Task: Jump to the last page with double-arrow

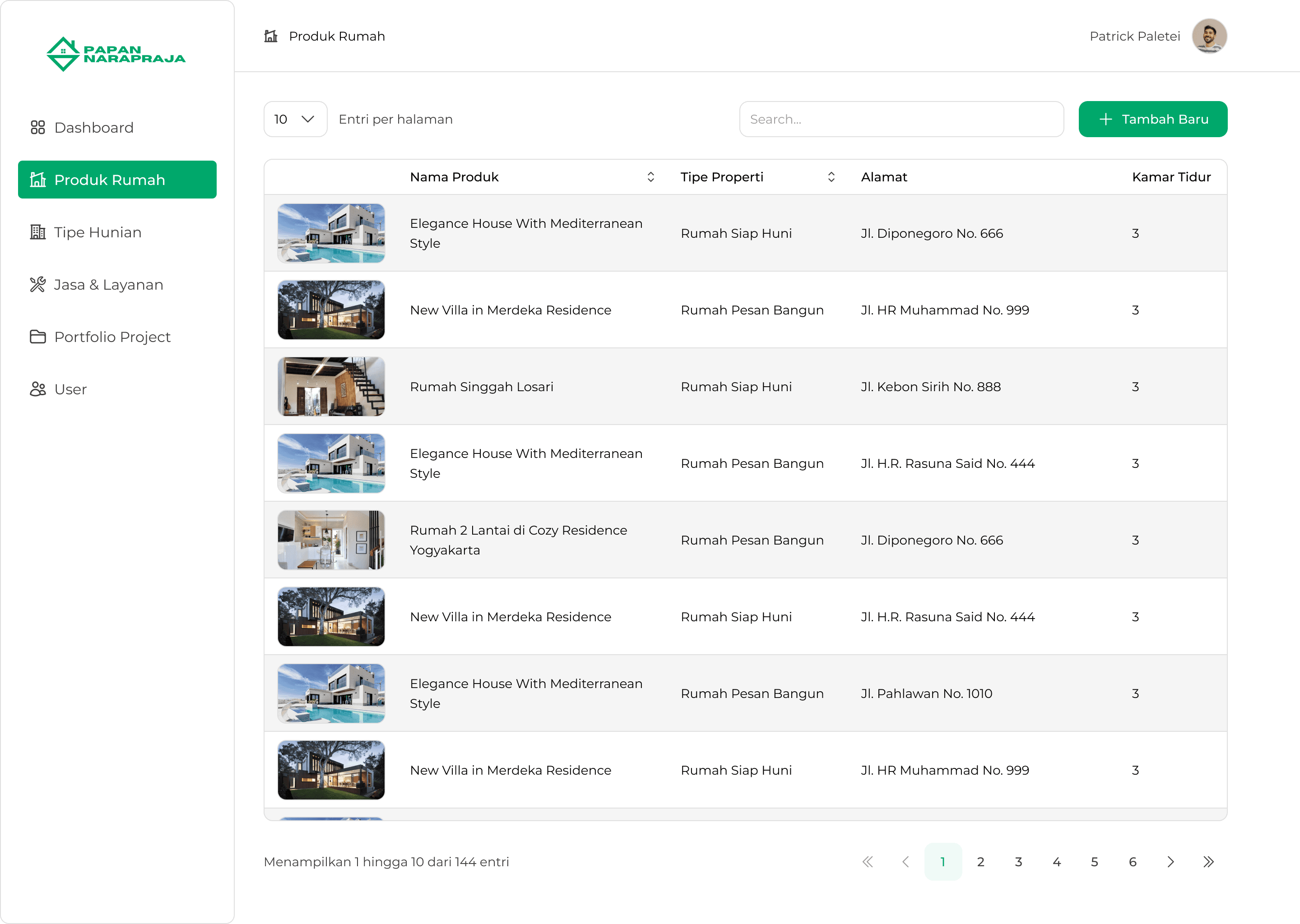Action: [x=1208, y=862]
